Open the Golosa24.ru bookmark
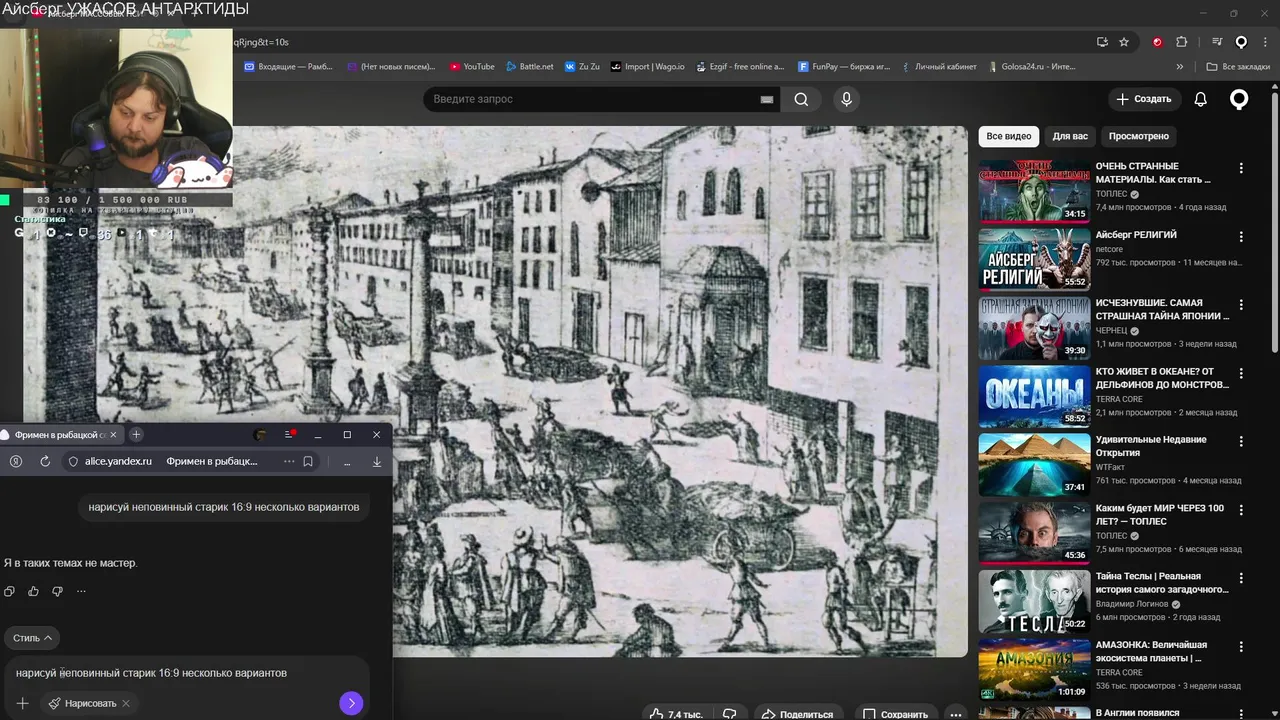Screen dimensions: 1280x720 pyautogui.click(x=1031, y=67)
